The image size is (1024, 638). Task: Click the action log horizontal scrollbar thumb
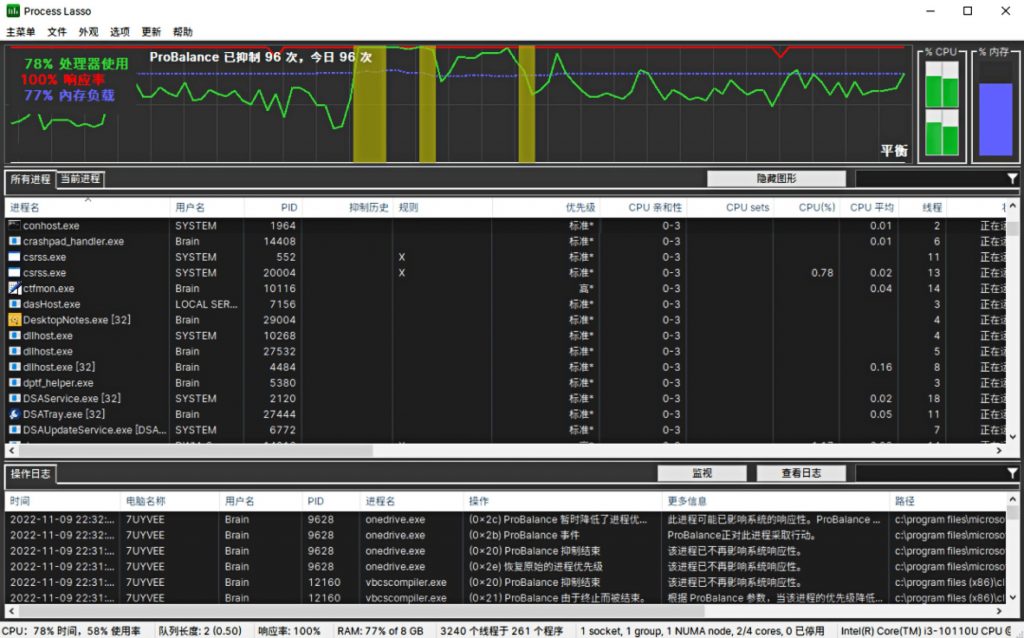coord(361,611)
